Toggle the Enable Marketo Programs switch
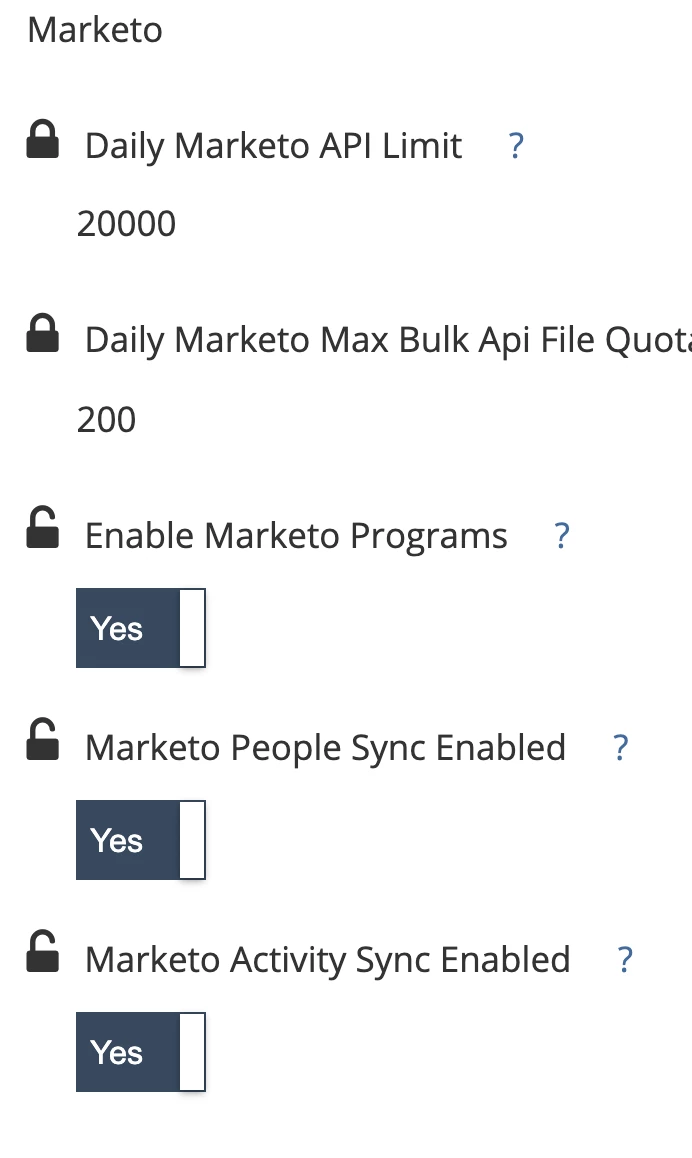Screen dimensions: 692x1158 tap(140, 628)
